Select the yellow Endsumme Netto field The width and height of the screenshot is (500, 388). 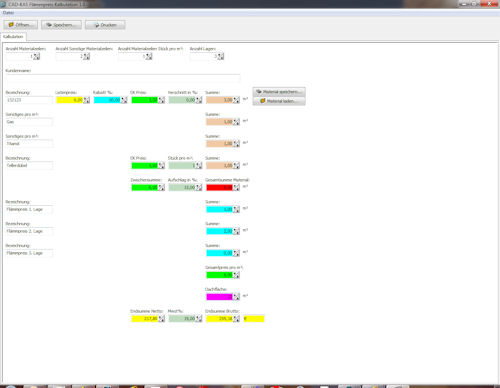[145, 319]
